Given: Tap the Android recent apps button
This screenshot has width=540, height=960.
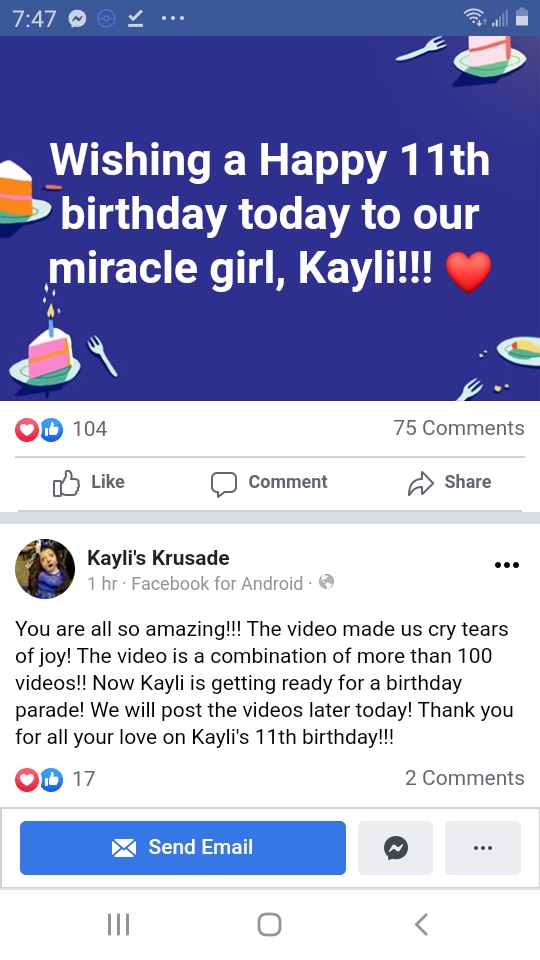Looking at the screenshot, I should tap(118, 924).
